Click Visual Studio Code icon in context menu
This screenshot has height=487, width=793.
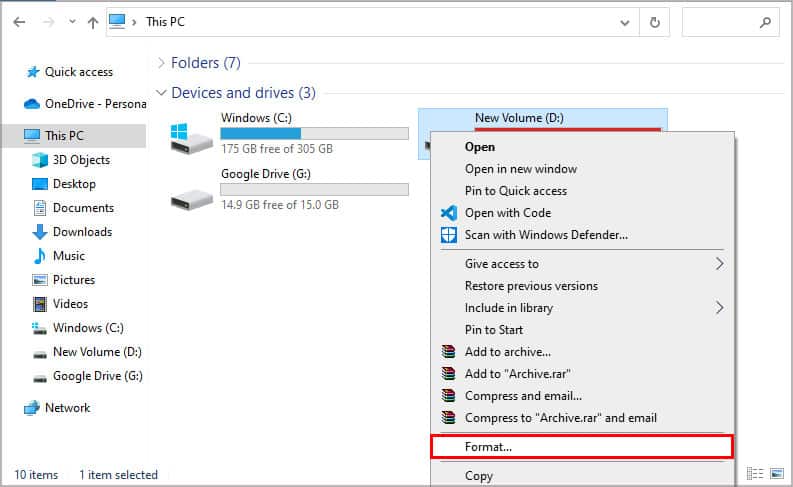449,213
